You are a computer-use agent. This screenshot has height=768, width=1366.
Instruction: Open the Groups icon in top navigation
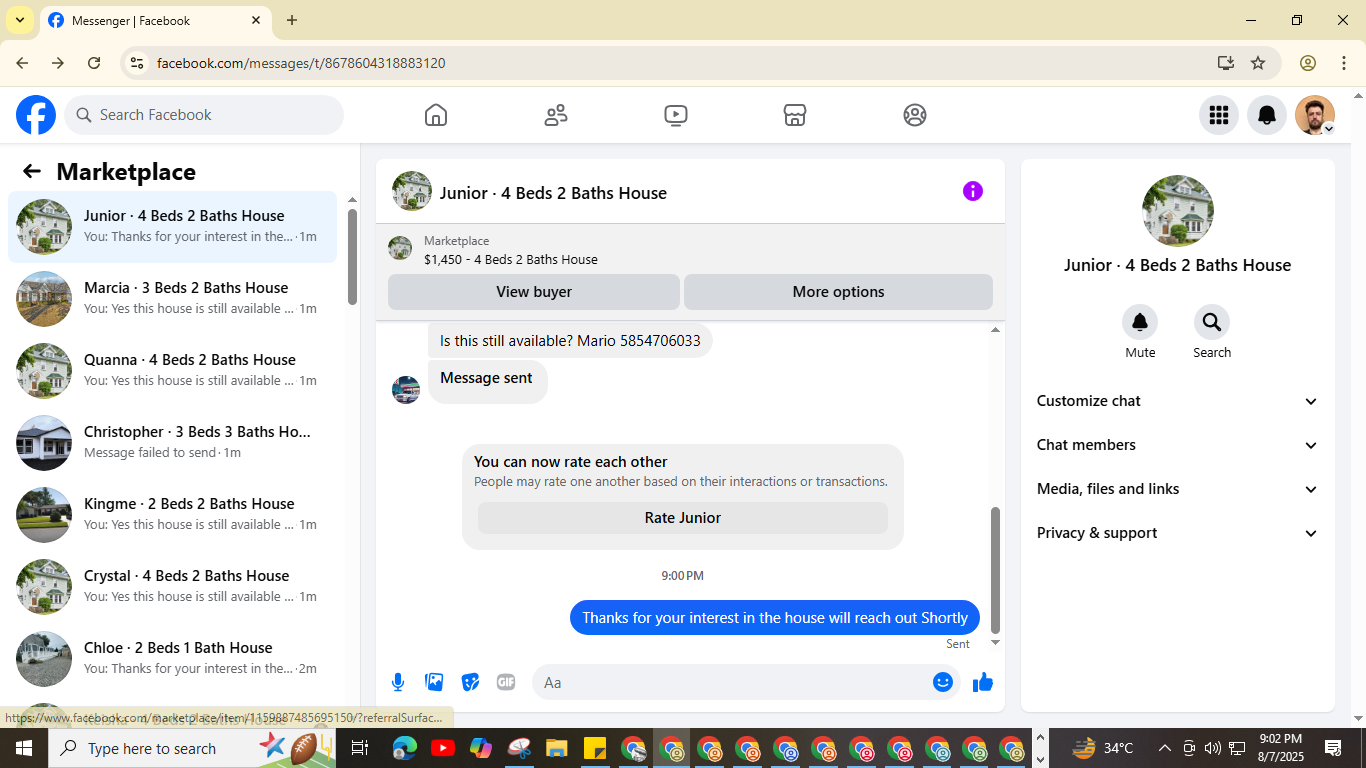[915, 115]
